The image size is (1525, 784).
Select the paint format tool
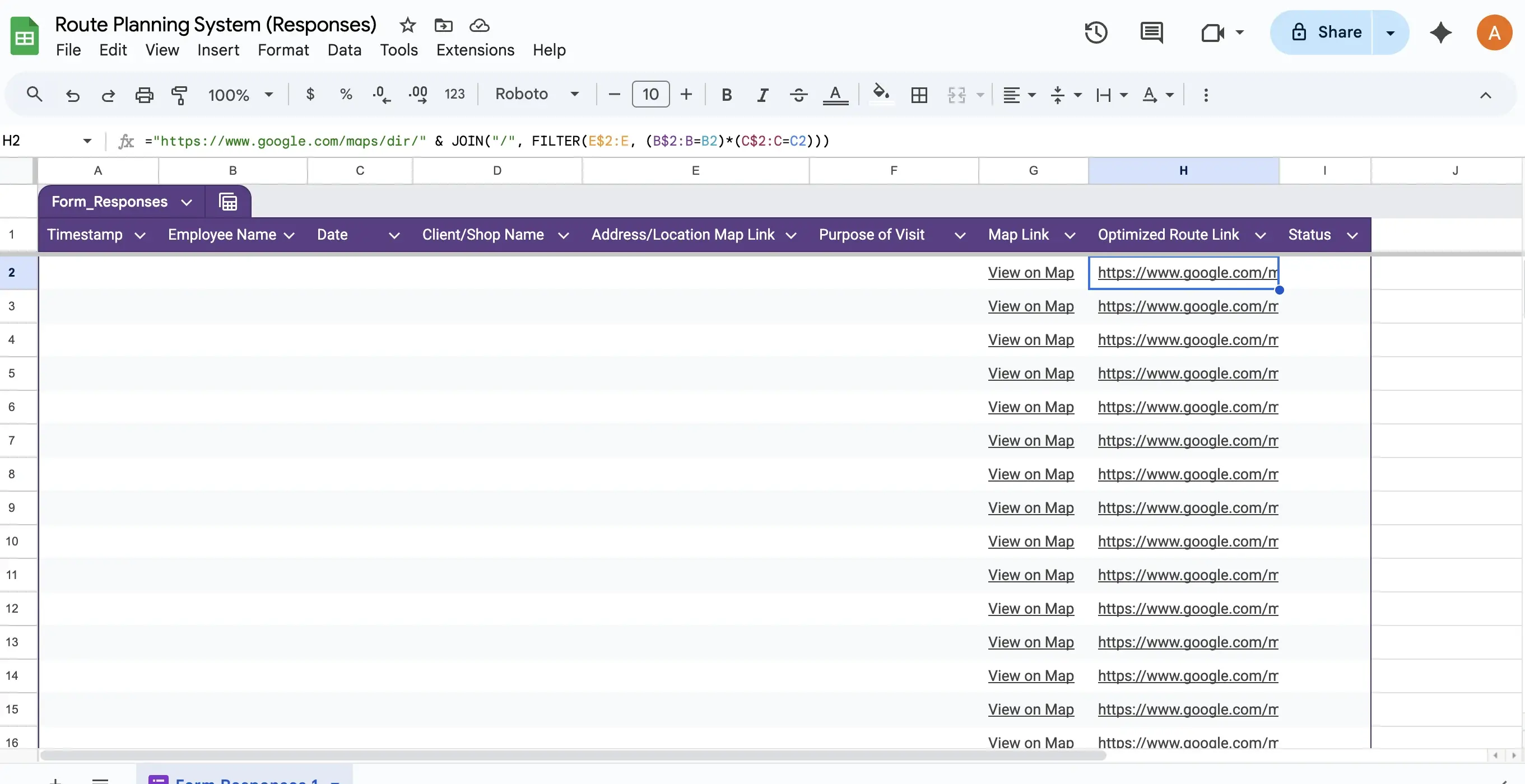tap(179, 95)
